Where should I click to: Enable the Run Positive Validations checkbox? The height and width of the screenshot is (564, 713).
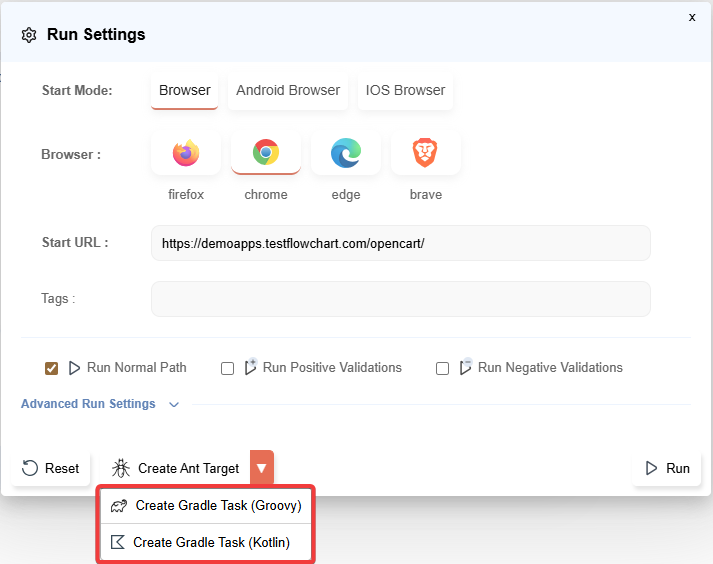(x=227, y=368)
